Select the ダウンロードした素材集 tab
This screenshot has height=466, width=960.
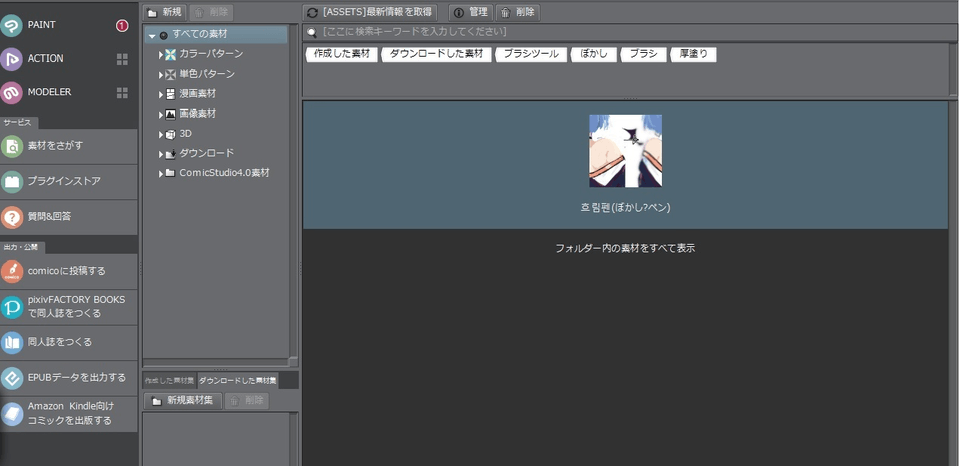pos(238,381)
